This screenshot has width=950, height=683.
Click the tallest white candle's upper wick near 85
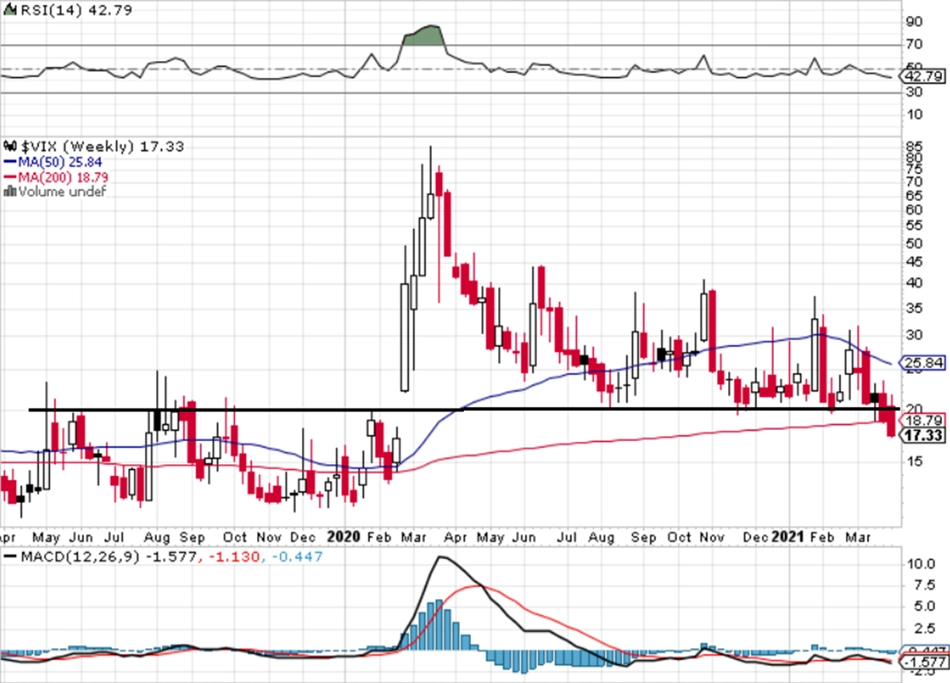(x=431, y=170)
